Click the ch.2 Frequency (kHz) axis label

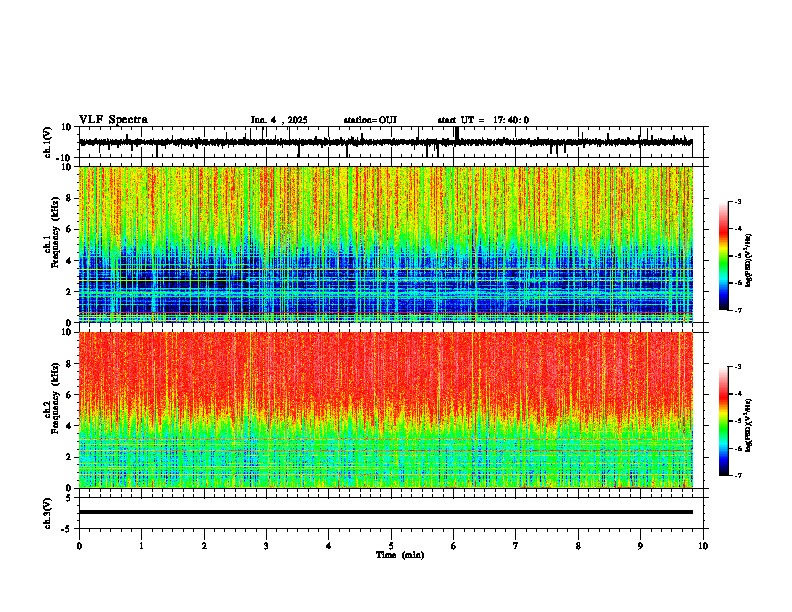pyautogui.click(x=52, y=398)
